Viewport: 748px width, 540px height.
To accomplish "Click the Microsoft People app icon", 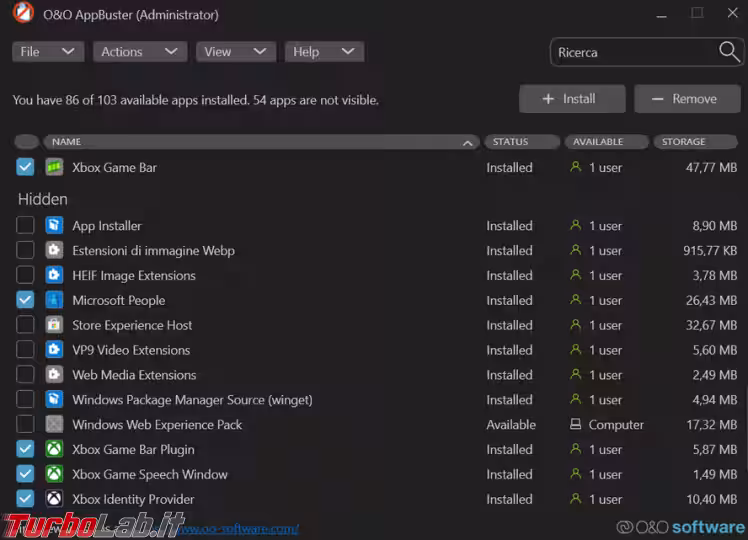I will (x=54, y=300).
